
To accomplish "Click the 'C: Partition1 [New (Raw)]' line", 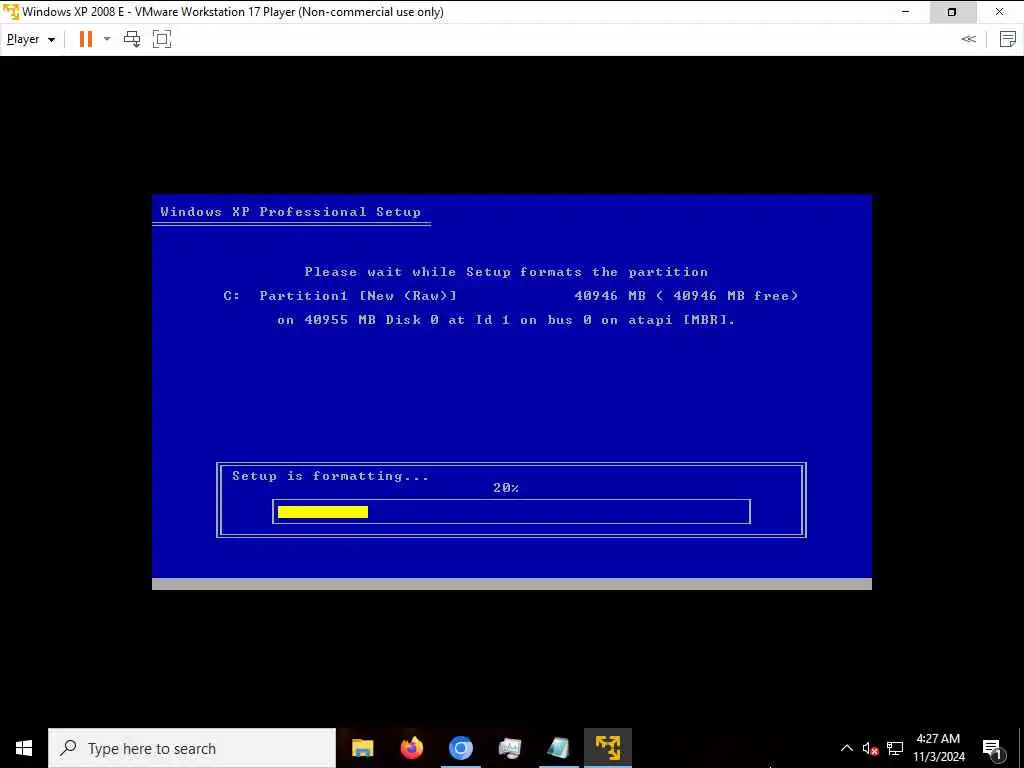I will point(511,296).
